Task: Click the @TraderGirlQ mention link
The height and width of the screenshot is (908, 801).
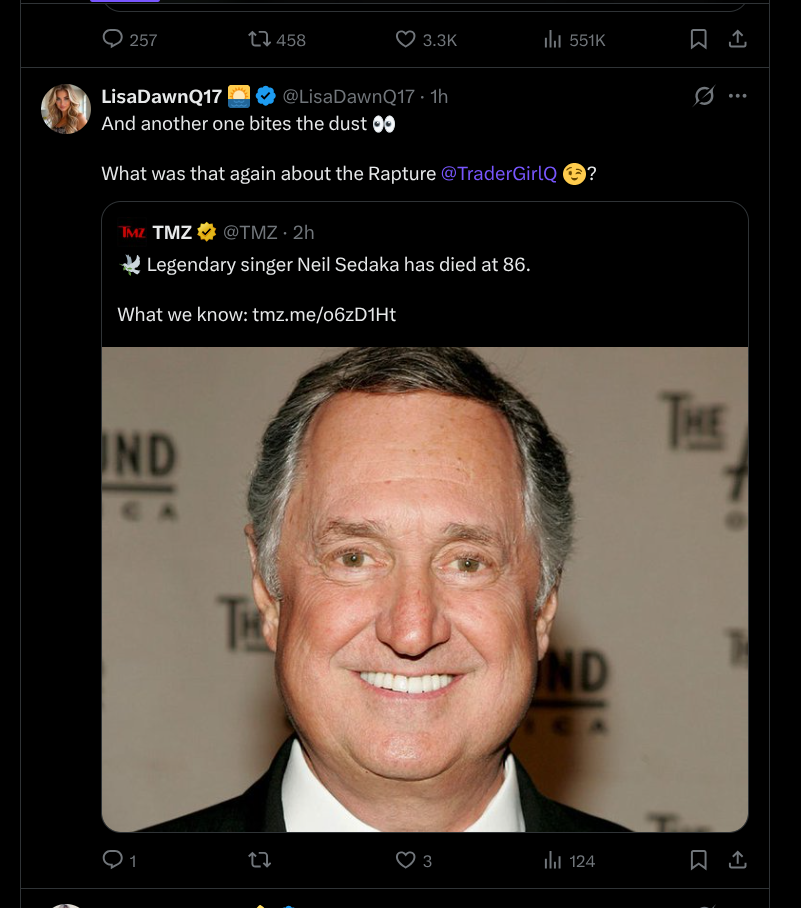Action: click(x=498, y=173)
